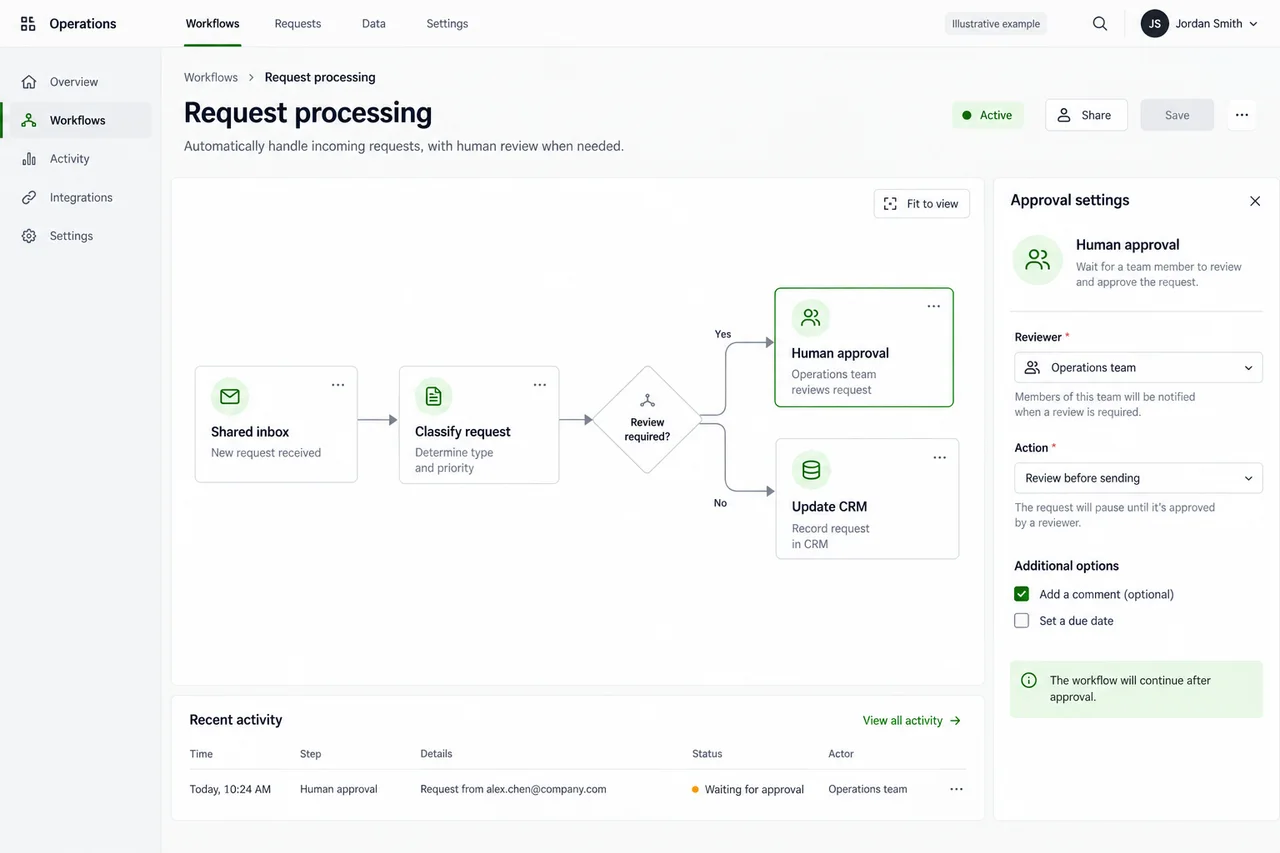Click the Classify request document icon
This screenshot has height=853, width=1280.
coord(433,396)
